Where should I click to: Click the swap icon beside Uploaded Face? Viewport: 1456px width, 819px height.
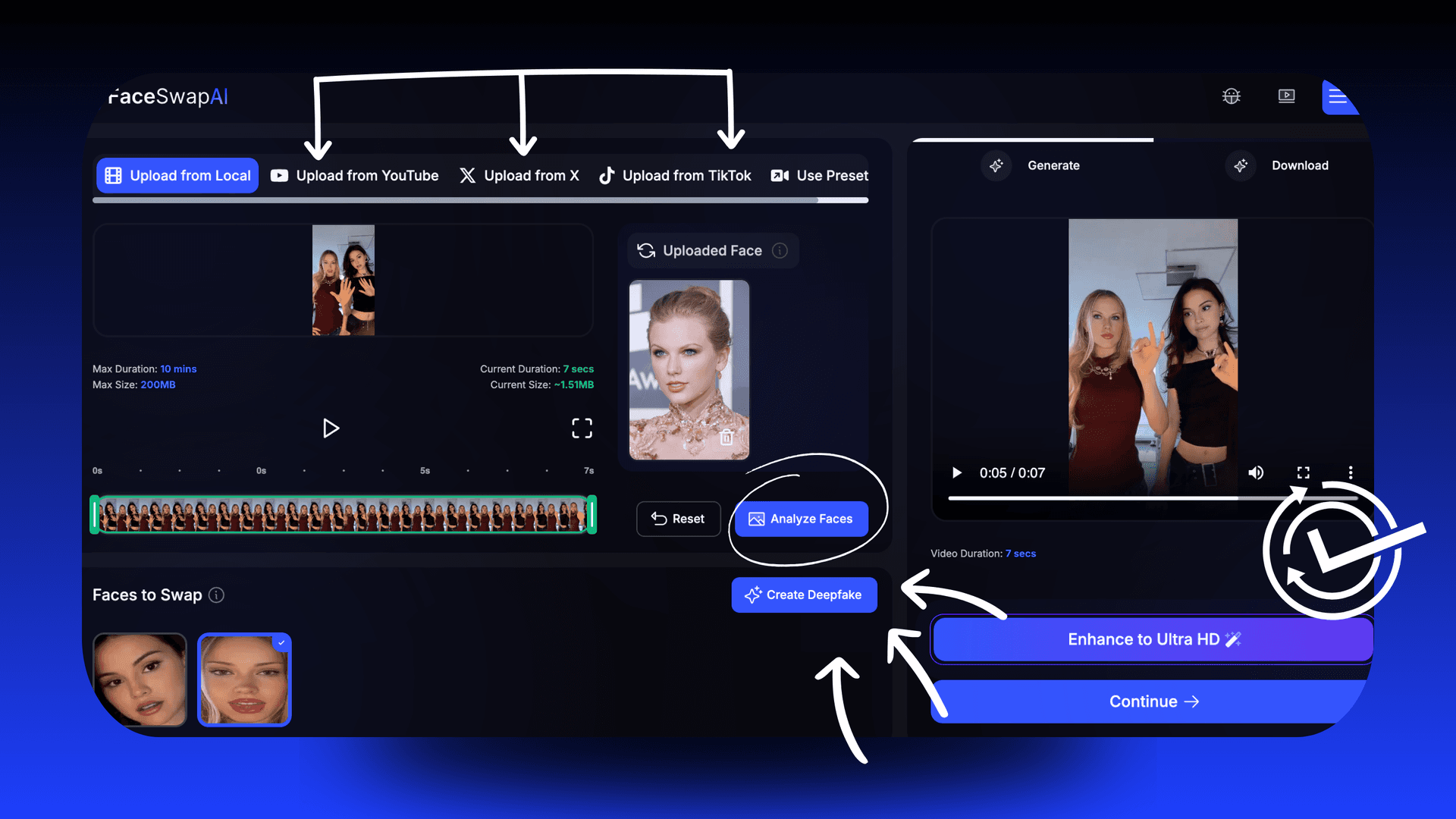coord(646,250)
